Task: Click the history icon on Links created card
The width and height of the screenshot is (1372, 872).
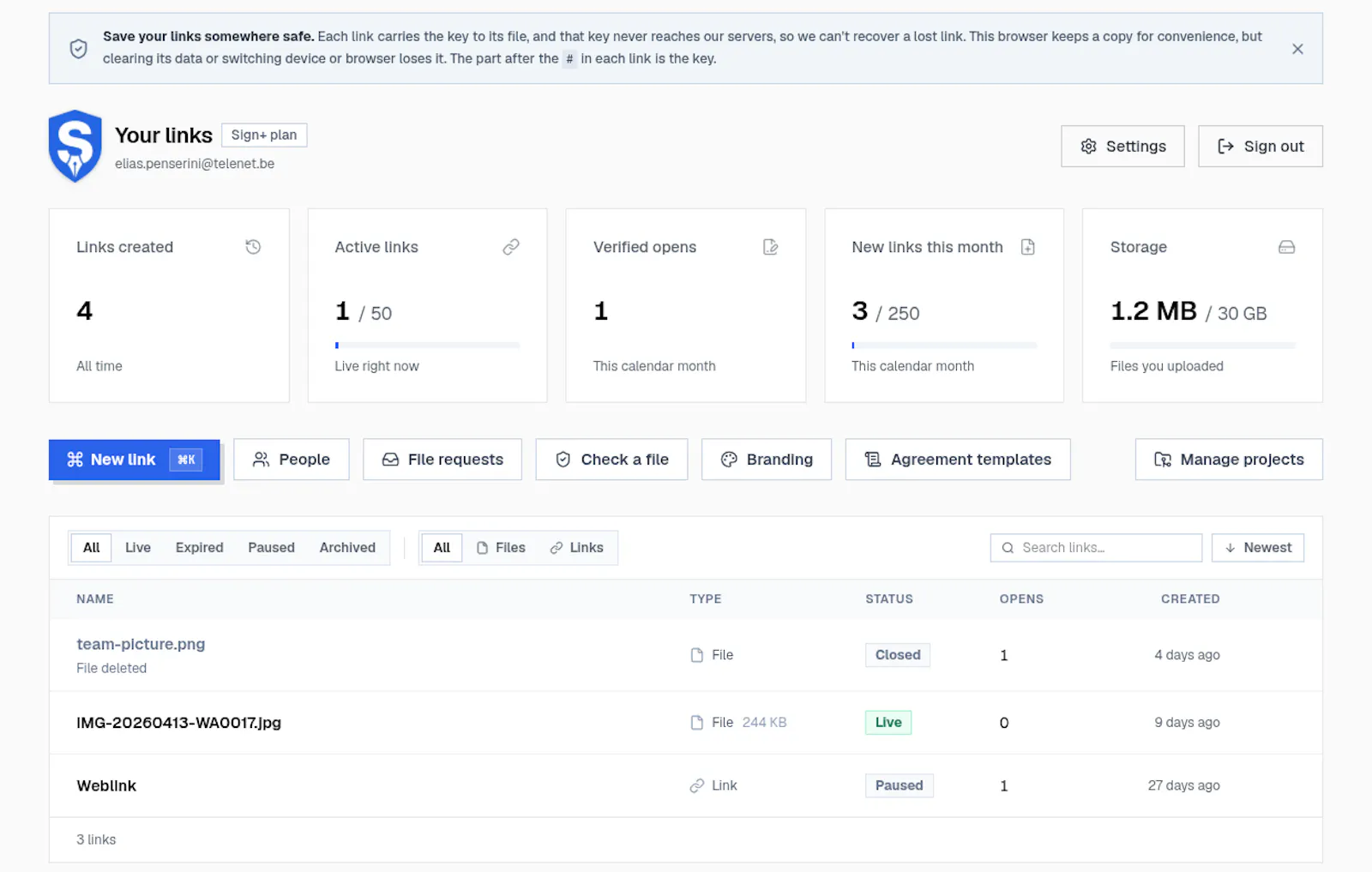Action: click(253, 247)
